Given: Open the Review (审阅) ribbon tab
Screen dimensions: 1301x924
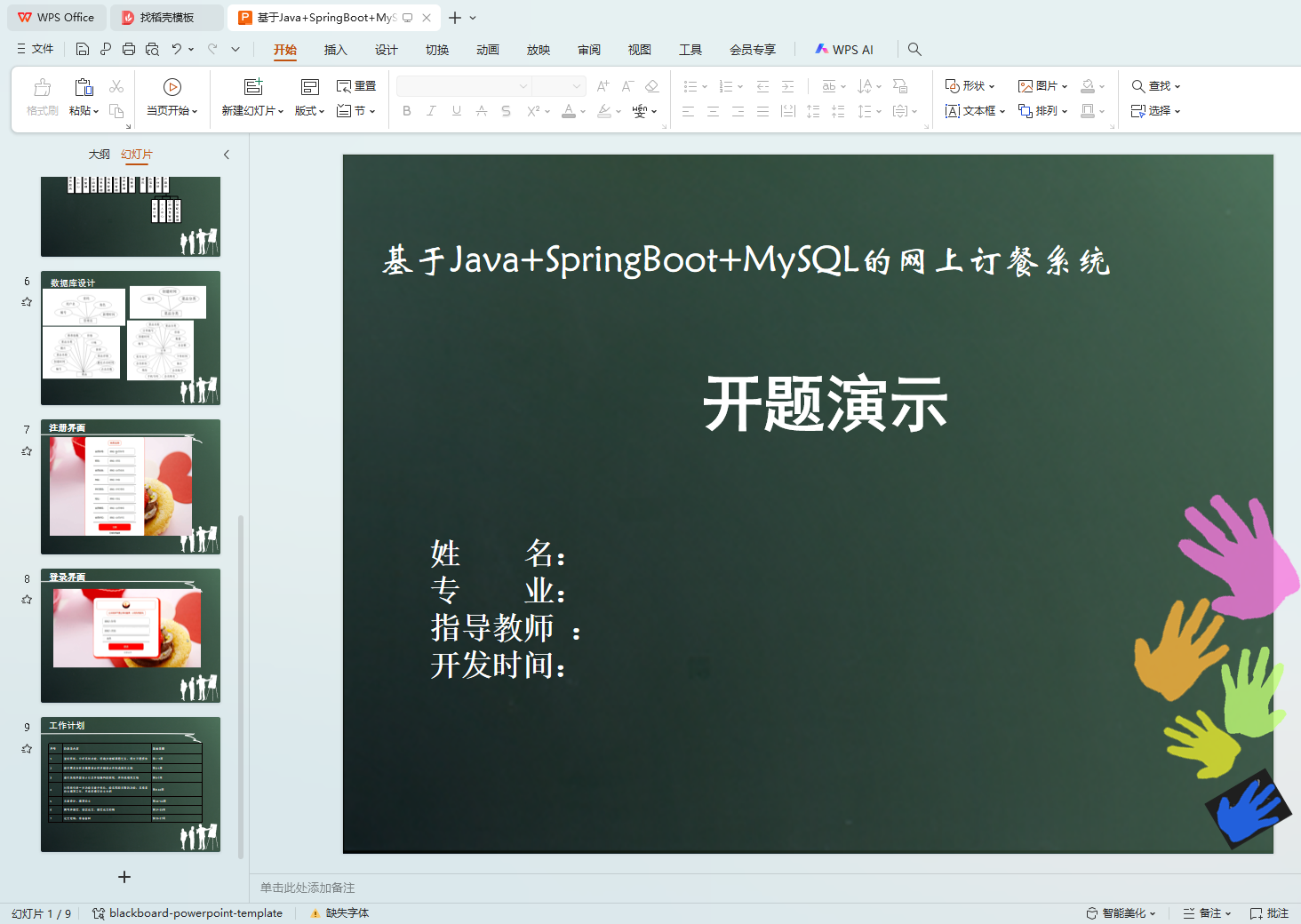Looking at the screenshot, I should [x=589, y=50].
